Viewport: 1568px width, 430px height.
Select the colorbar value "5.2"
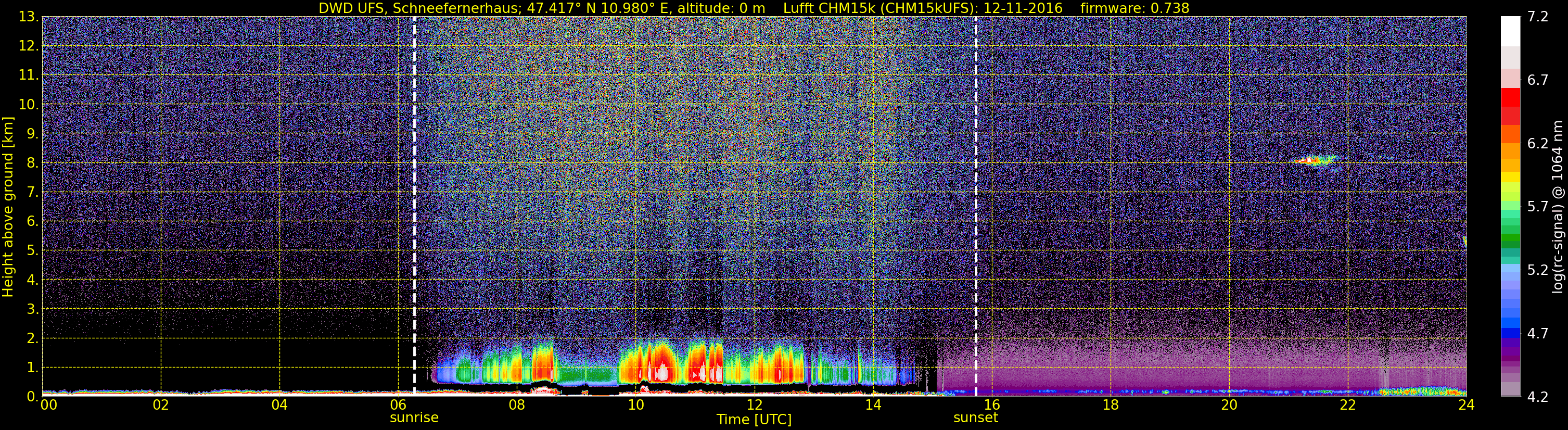point(1538,270)
